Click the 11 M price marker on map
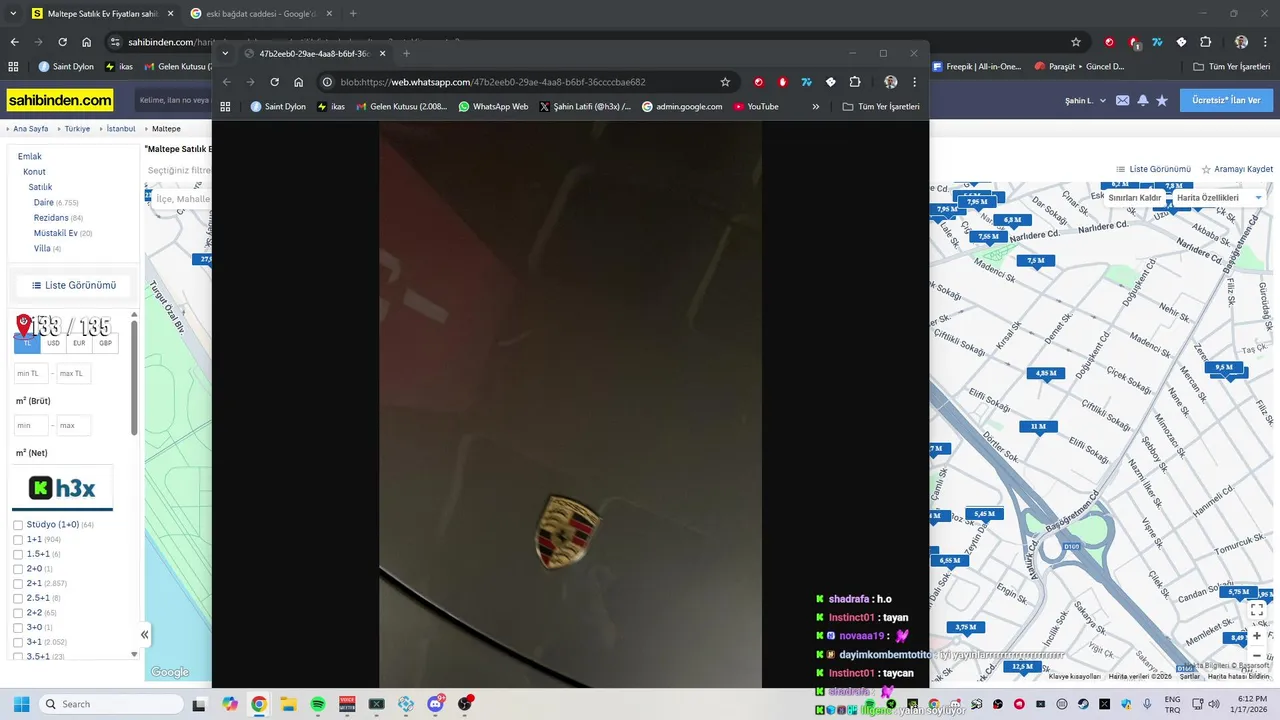Screen dimensions: 1280x720 point(1038,427)
